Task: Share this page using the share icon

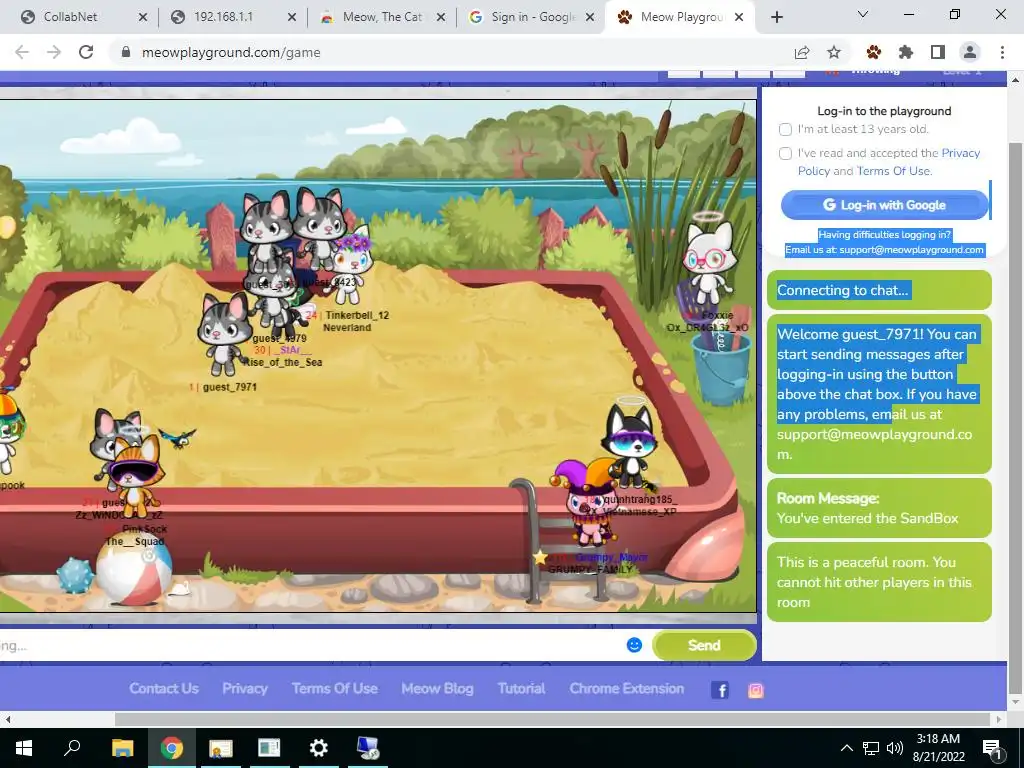Action: pyautogui.click(x=802, y=52)
